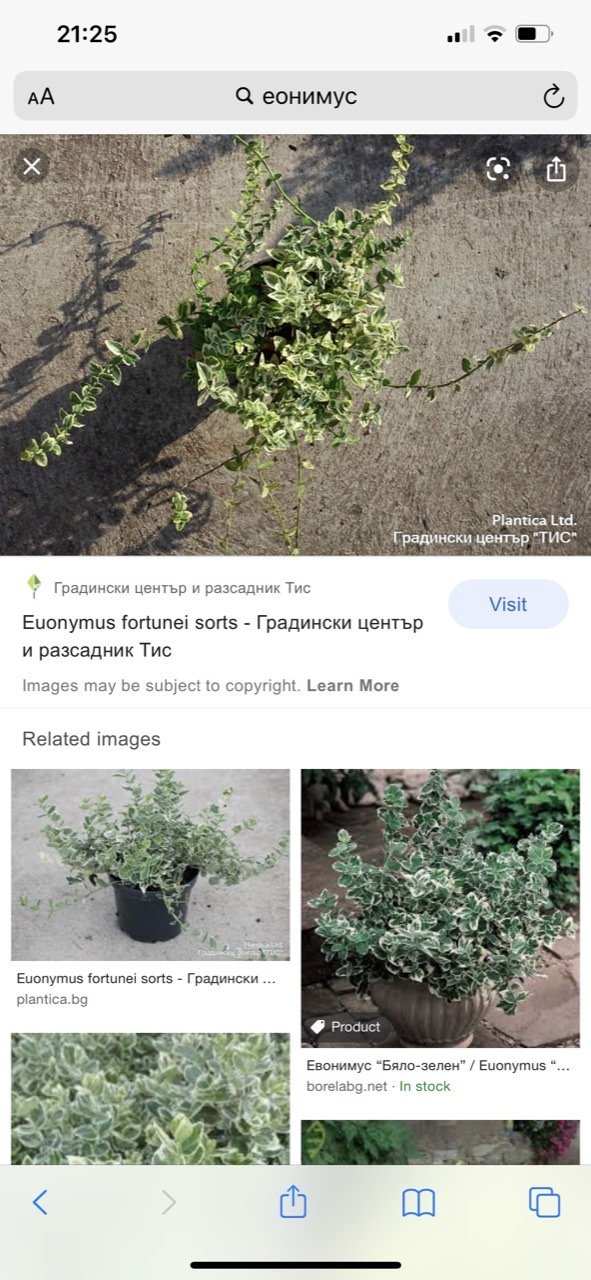This screenshot has height=1280, width=591.
Task: Tap the address bar with еонимус
Action: click(295, 96)
